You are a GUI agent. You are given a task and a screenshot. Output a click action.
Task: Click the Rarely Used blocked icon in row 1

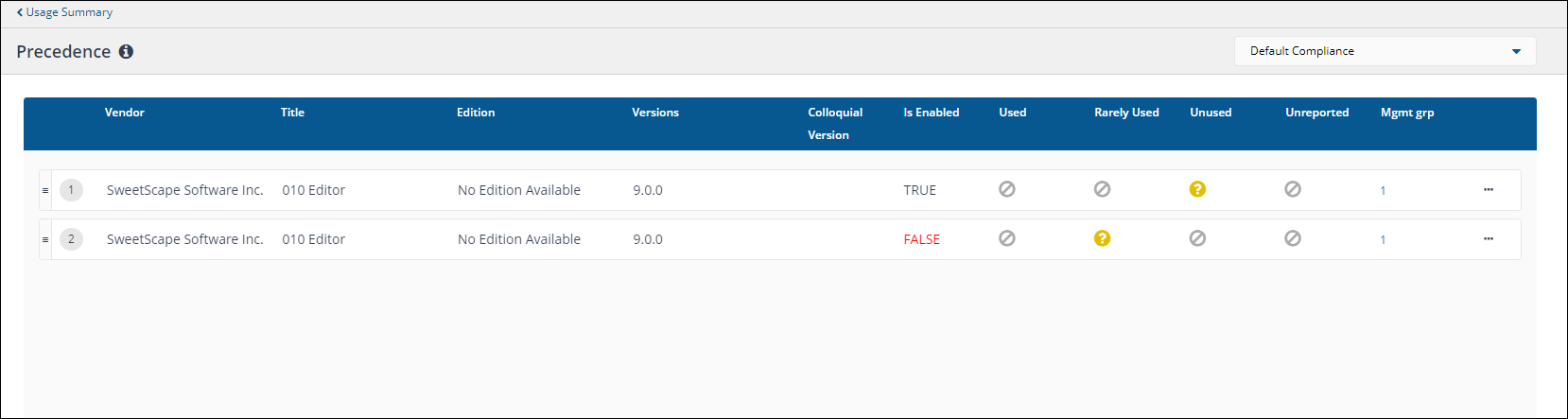pyautogui.click(x=1102, y=189)
